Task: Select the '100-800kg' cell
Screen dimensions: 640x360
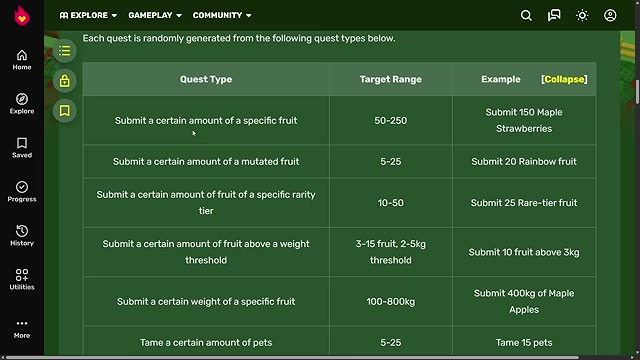Action: pos(391,302)
